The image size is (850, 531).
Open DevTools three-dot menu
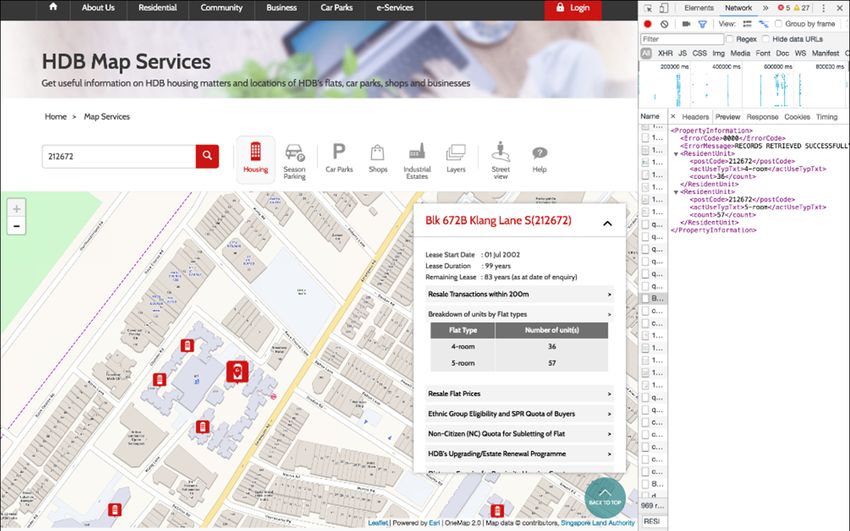pyautogui.click(x=824, y=8)
